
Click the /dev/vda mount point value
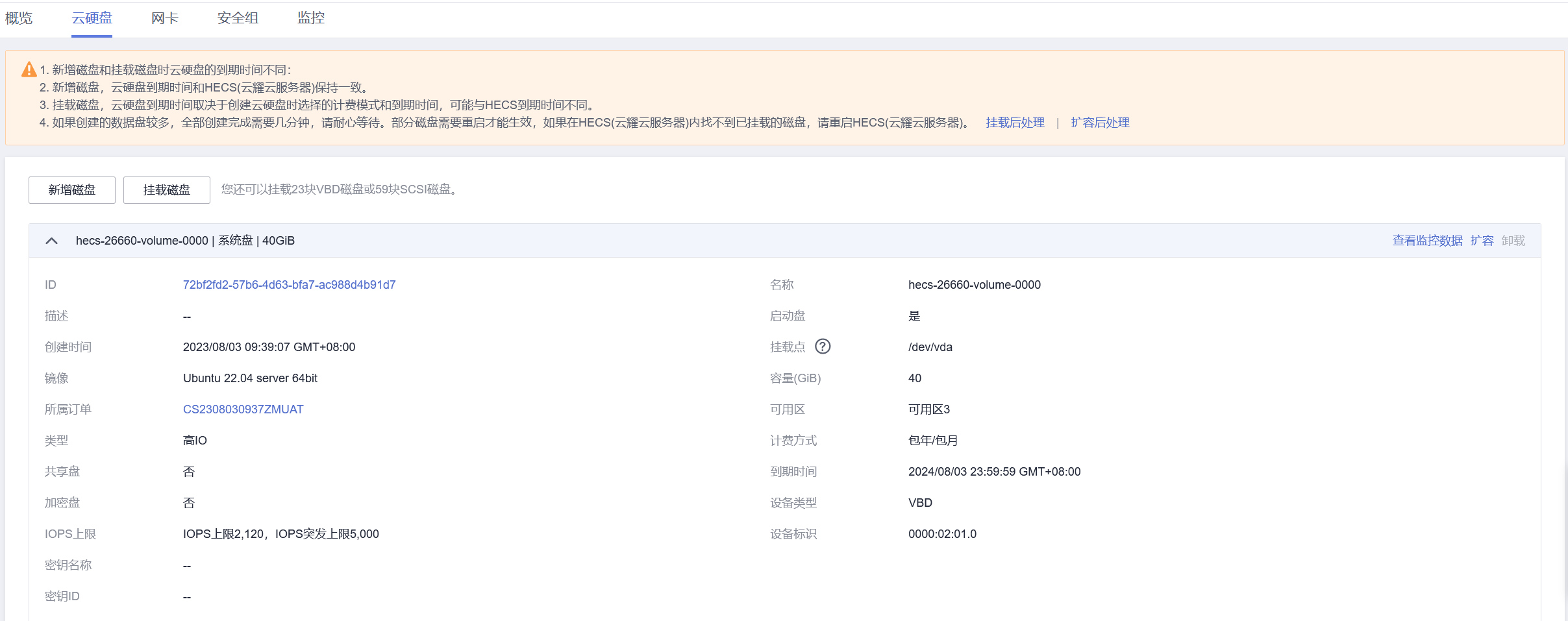tap(929, 347)
